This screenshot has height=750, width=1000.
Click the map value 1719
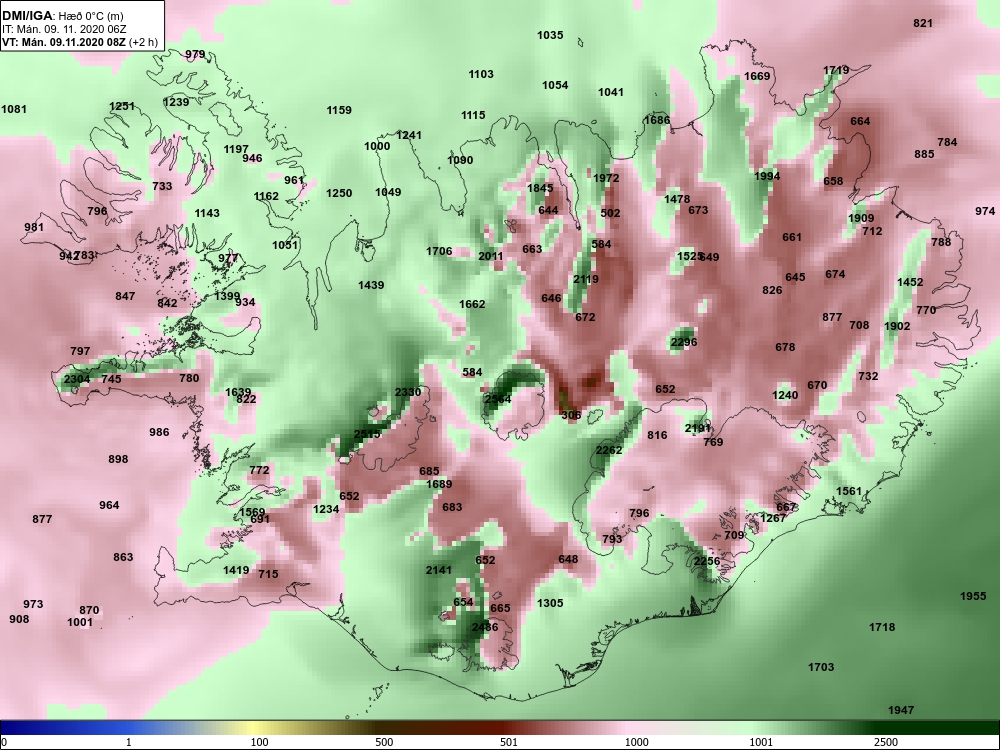pyautogui.click(x=835, y=70)
